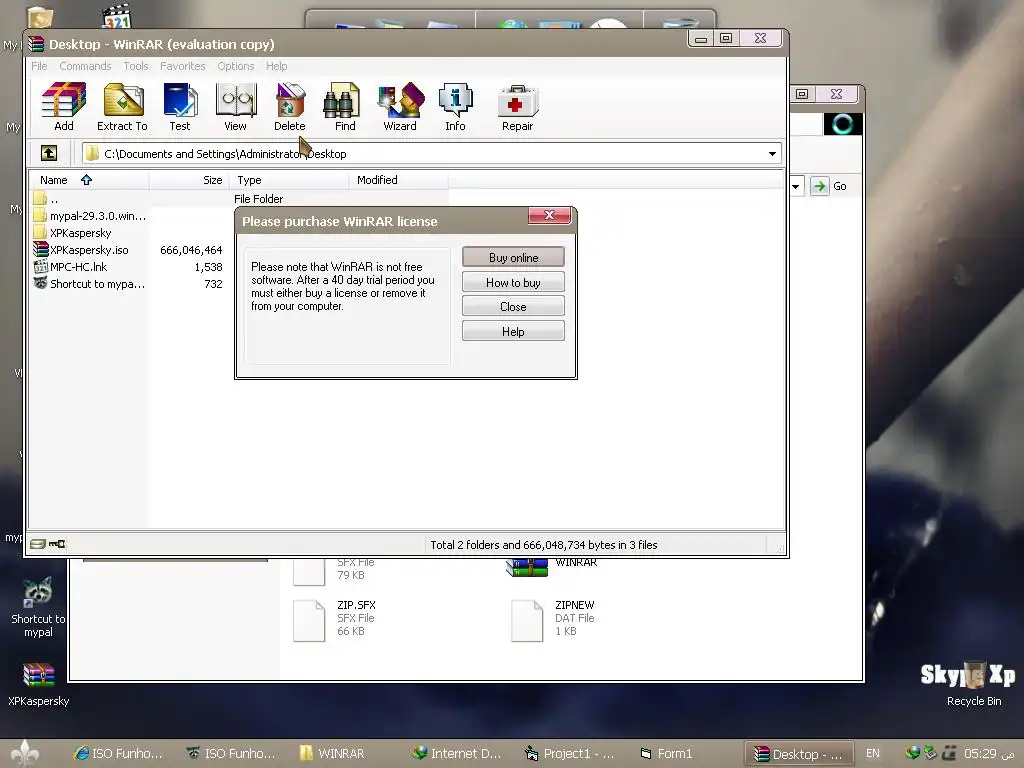
Task: Click the key icon in WinRAR status bar
Action: click(x=57, y=544)
